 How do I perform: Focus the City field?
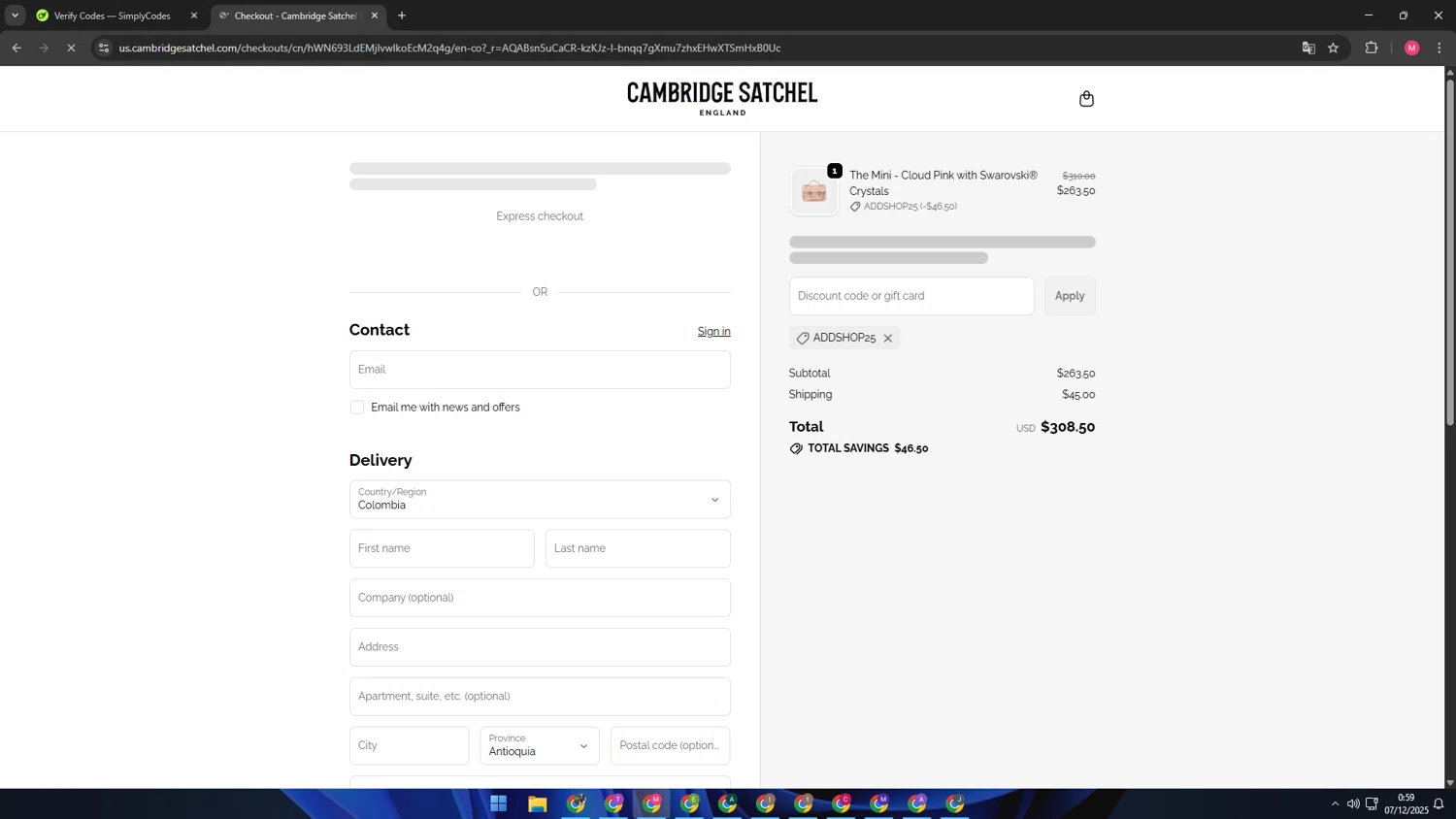click(x=409, y=745)
